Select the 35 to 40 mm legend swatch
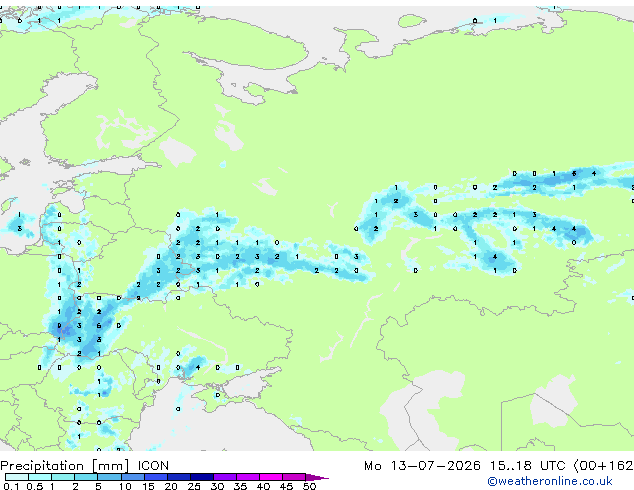Image resolution: width=634 pixels, height=490 pixels. click(x=247, y=477)
